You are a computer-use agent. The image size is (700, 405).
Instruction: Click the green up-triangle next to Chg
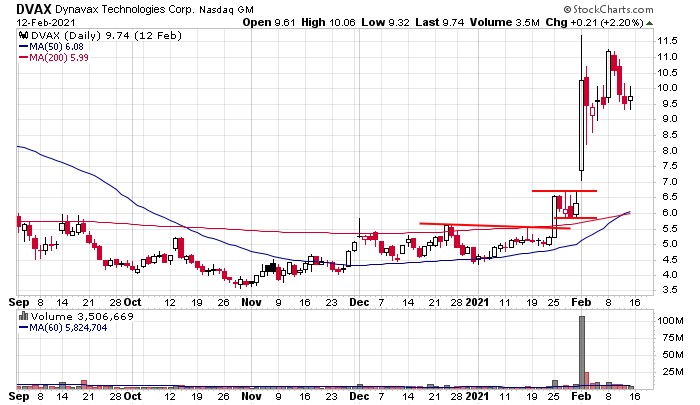[649, 22]
